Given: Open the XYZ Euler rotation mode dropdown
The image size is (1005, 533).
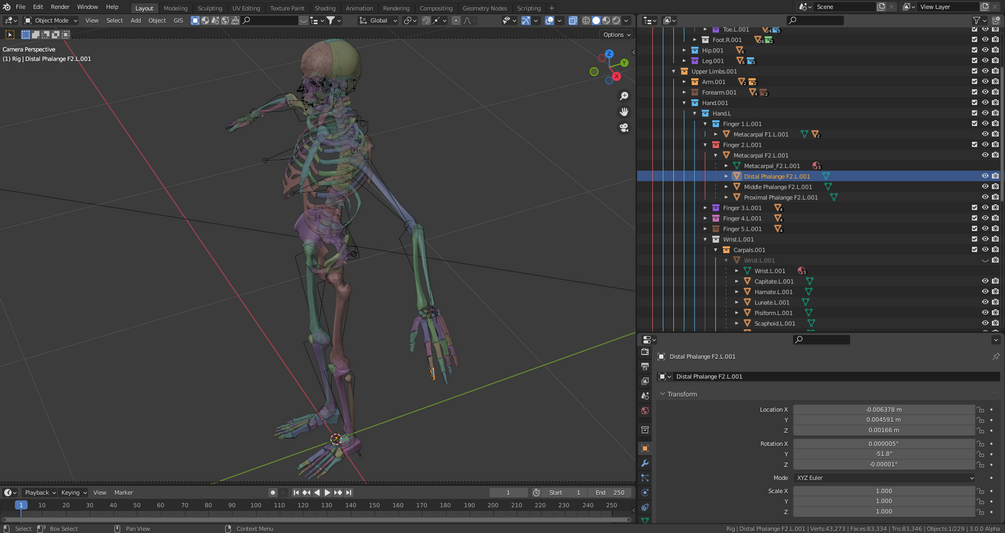Looking at the screenshot, I should pyautogui.click(x=884, y=478).
